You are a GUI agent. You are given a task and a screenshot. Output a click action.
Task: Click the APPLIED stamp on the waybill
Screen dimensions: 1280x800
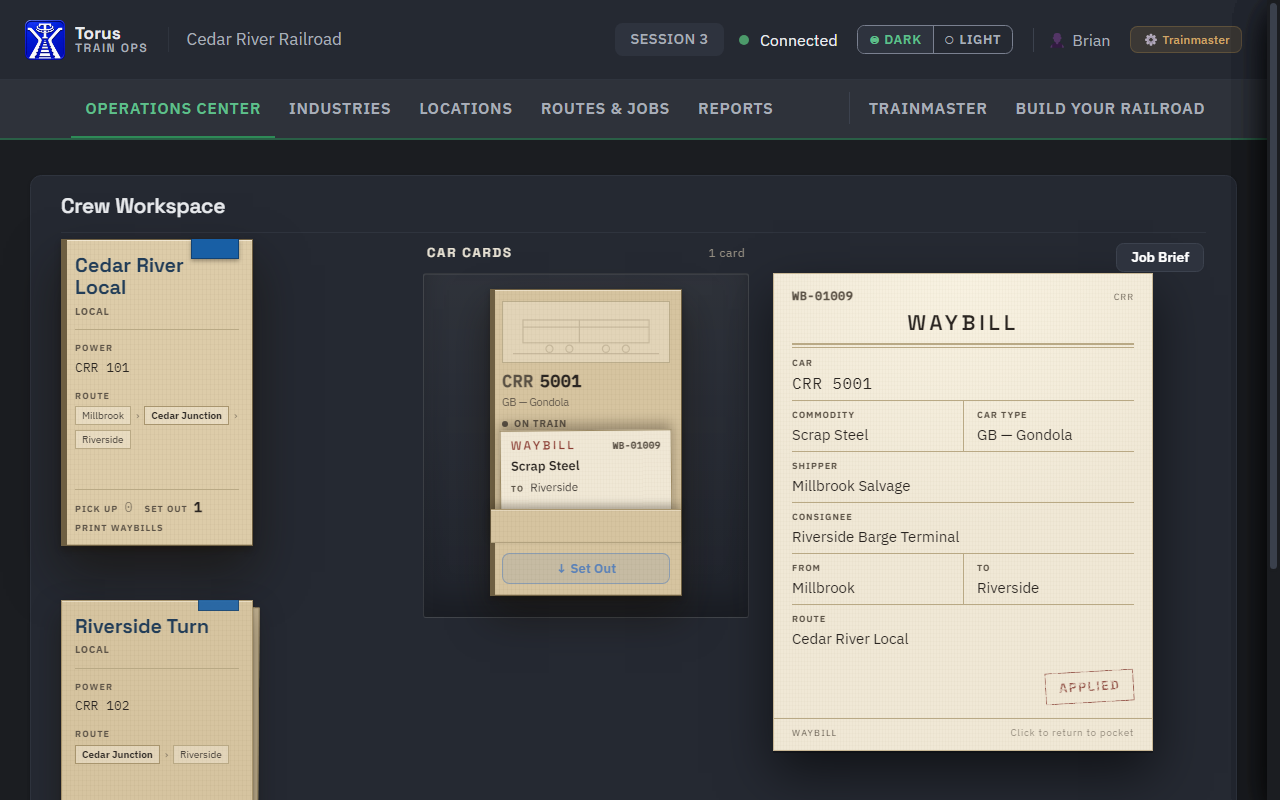coord(1089,687)
